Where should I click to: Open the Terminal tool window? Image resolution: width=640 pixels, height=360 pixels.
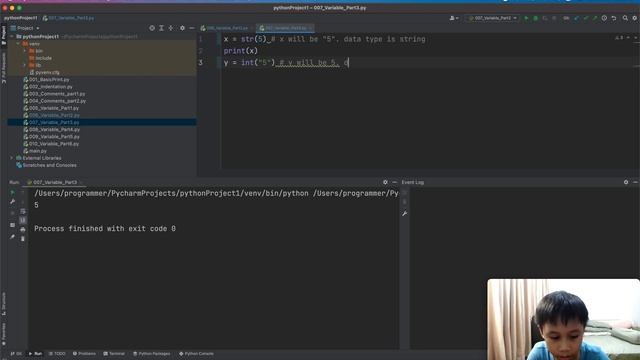114,353
